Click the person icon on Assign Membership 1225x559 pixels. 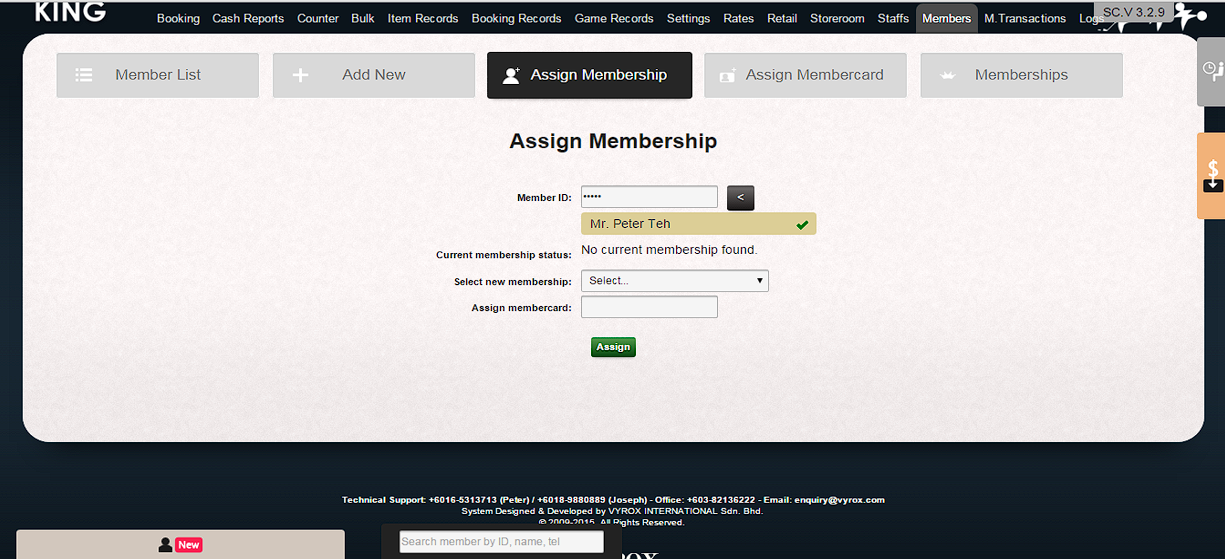coord(511,75)
